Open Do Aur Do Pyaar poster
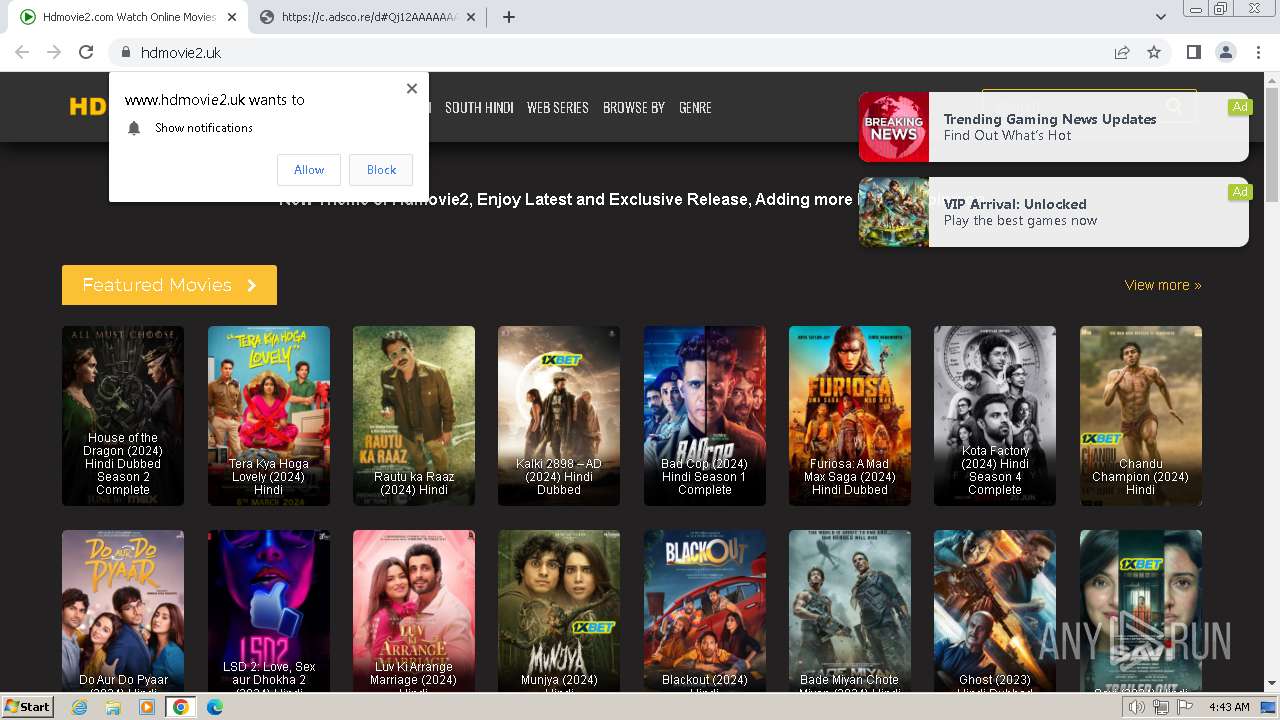 (123, 610)
